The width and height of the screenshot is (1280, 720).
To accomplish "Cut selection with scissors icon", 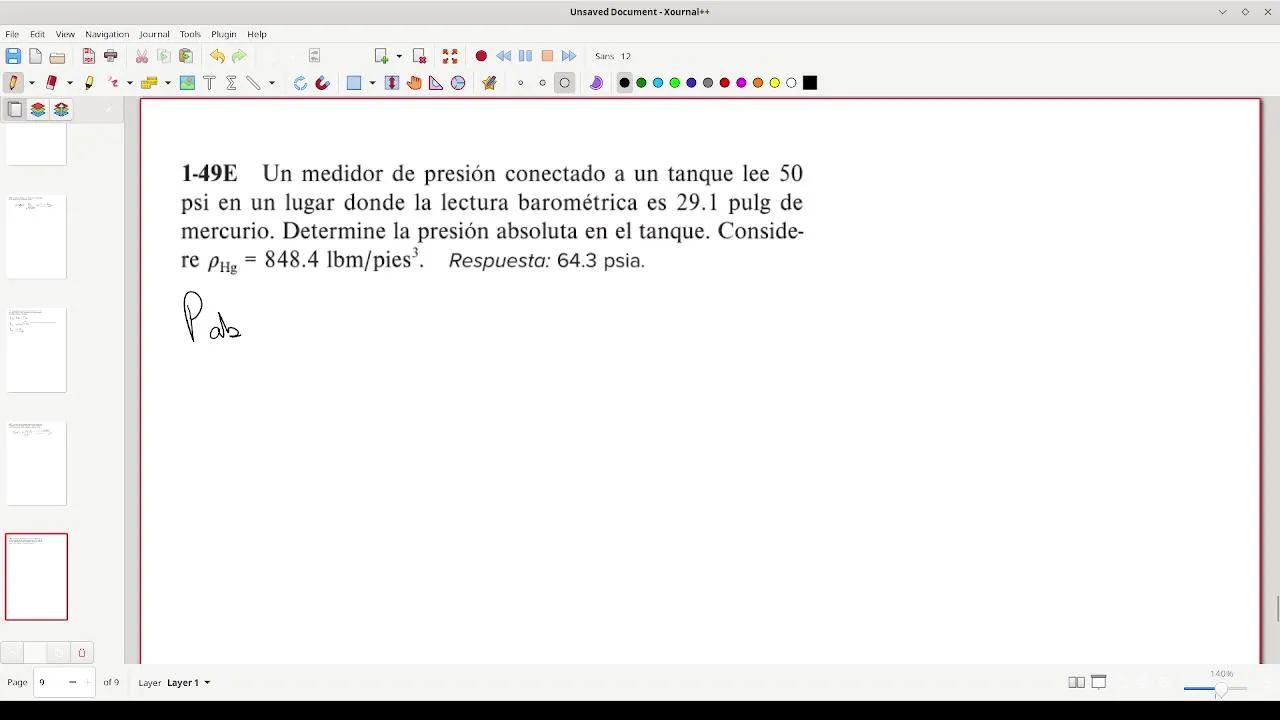I will pyautogui.click(x=142, y=56).
